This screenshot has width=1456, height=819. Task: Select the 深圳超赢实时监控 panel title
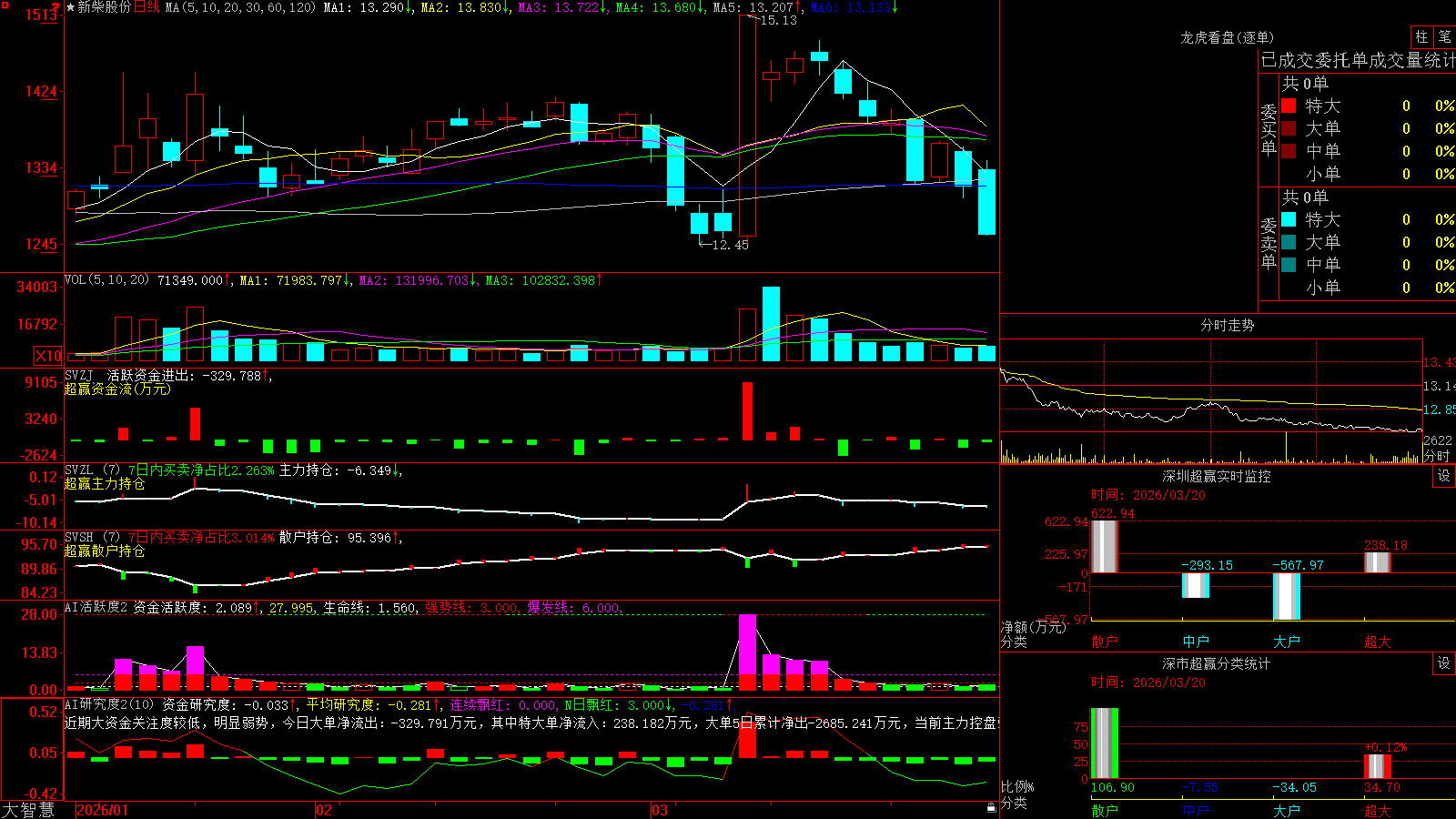tap(1217, 476)
